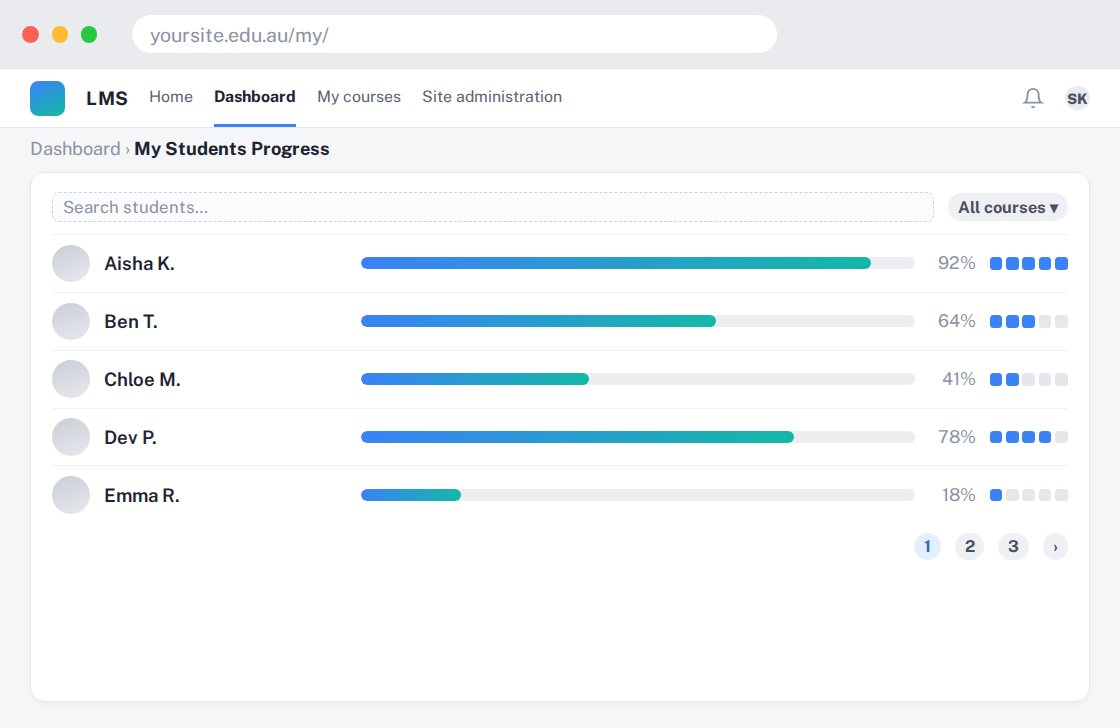The height and width of the screenshot is (728, 1120).
Task: Click Aisha K.'s five-block activity indicator
Action: pos(1029,264)
